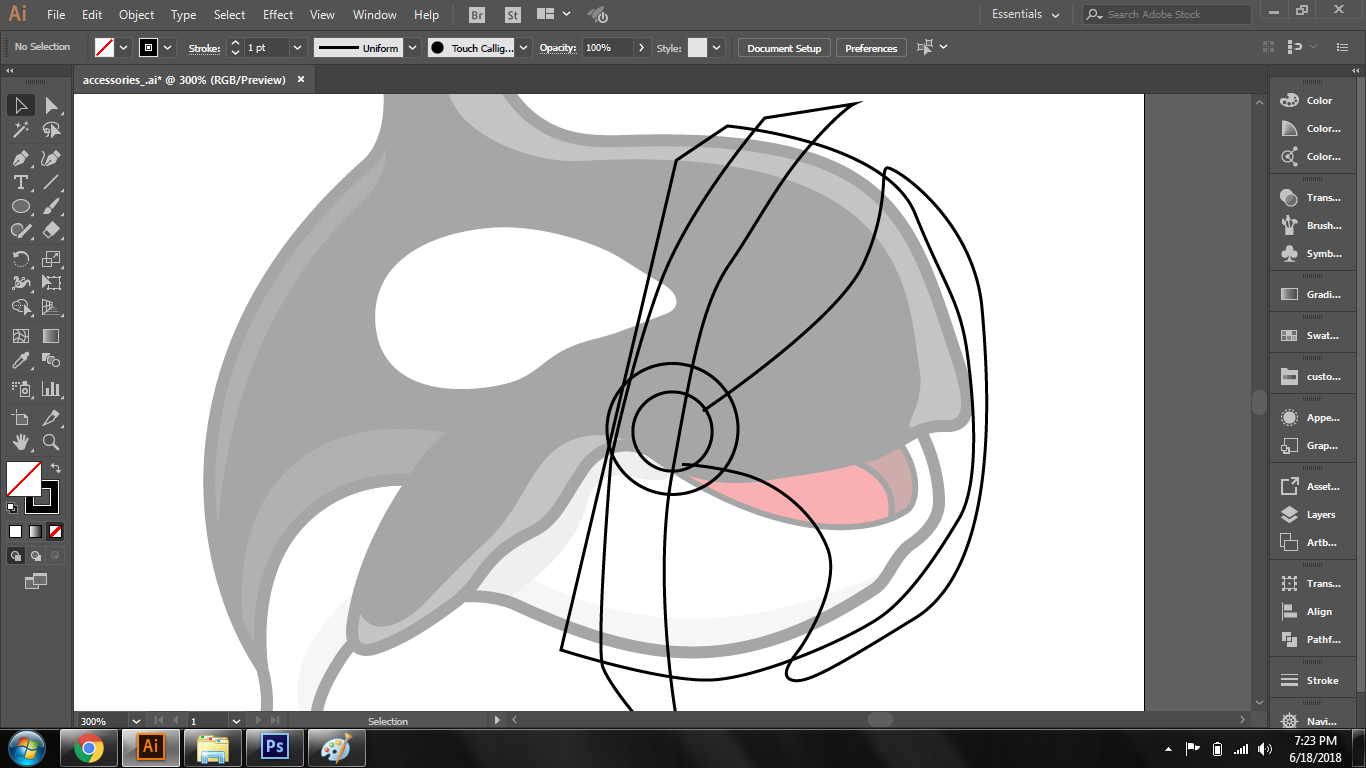Open the Effect menu
This screenshot has height=768, width=1366.
278,15
